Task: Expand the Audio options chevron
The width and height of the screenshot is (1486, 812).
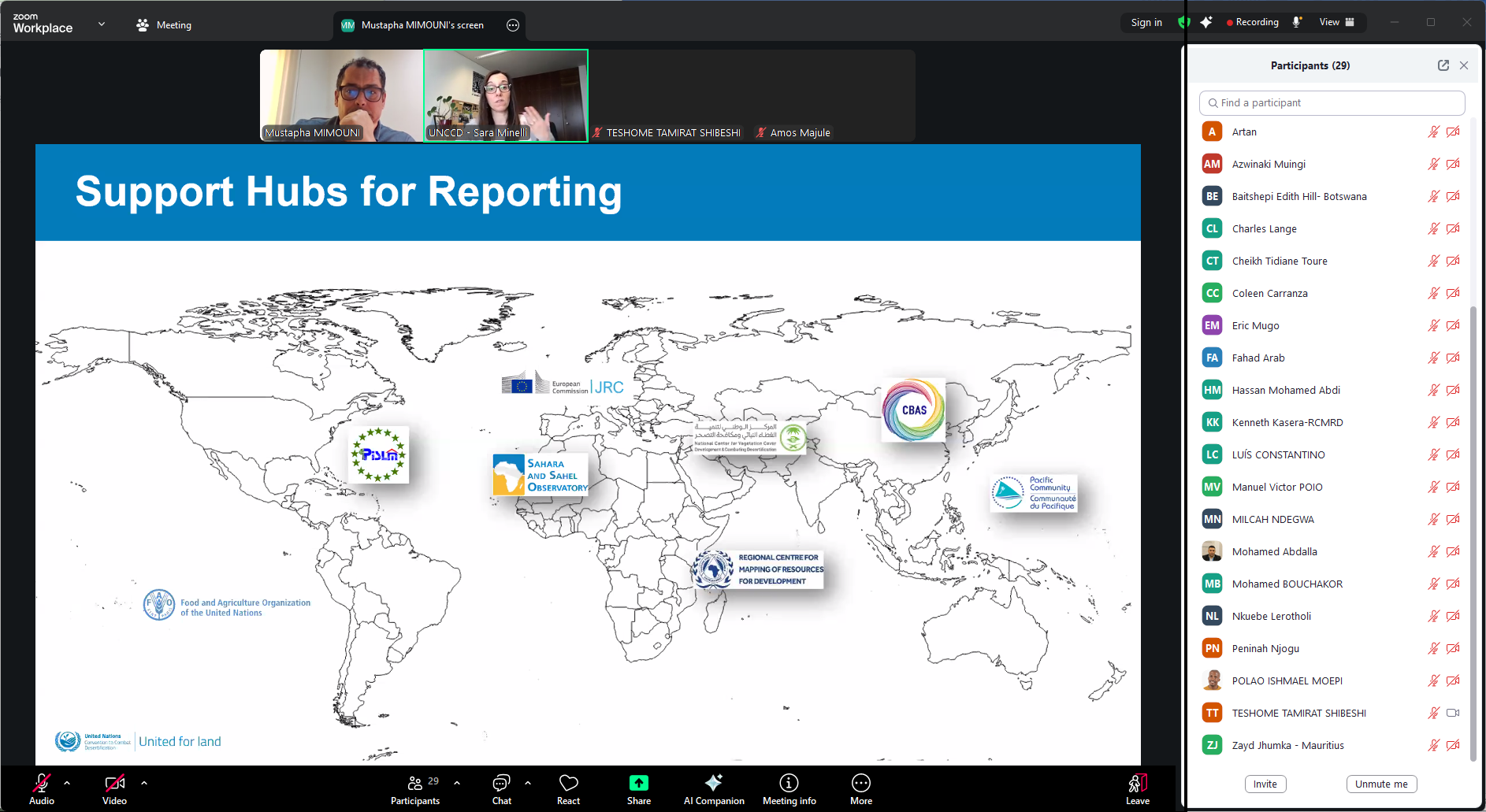Action: pyautogui.click(x=67, y=782)
